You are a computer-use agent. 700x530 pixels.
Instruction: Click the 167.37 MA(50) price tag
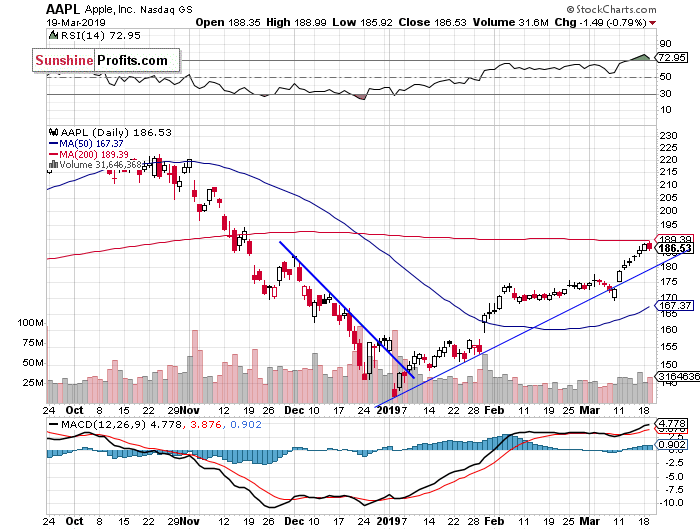coord(674,305)
